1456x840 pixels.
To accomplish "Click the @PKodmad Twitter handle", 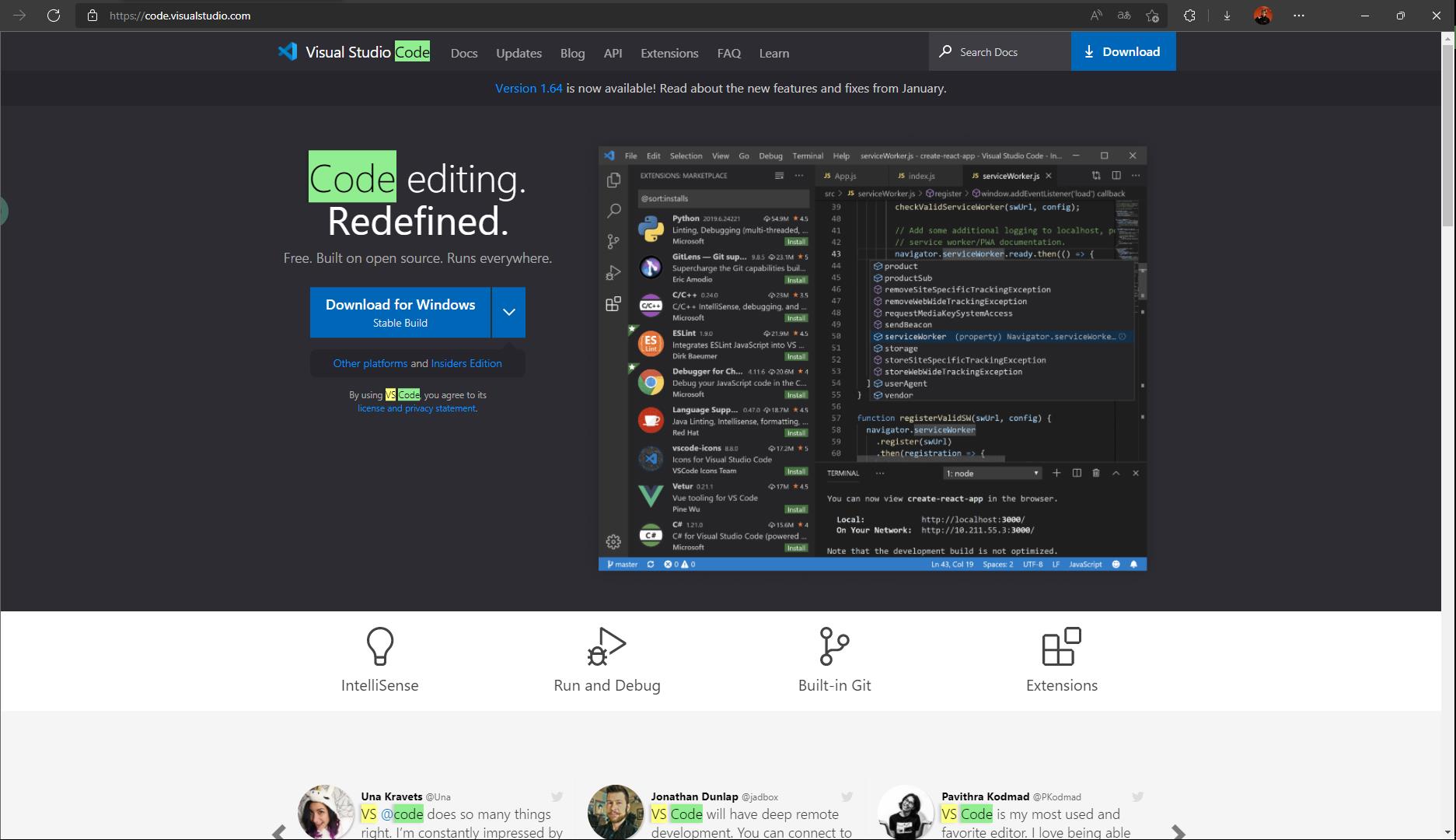I will click(1056, 797).
